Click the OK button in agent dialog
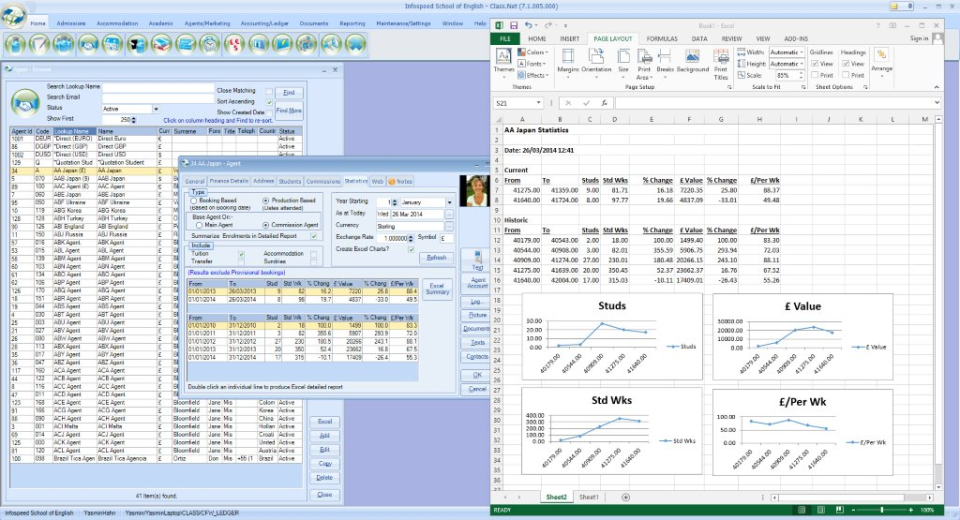This screenshot has width=960, height=520. pyautogui.click(x=477, y=375)
